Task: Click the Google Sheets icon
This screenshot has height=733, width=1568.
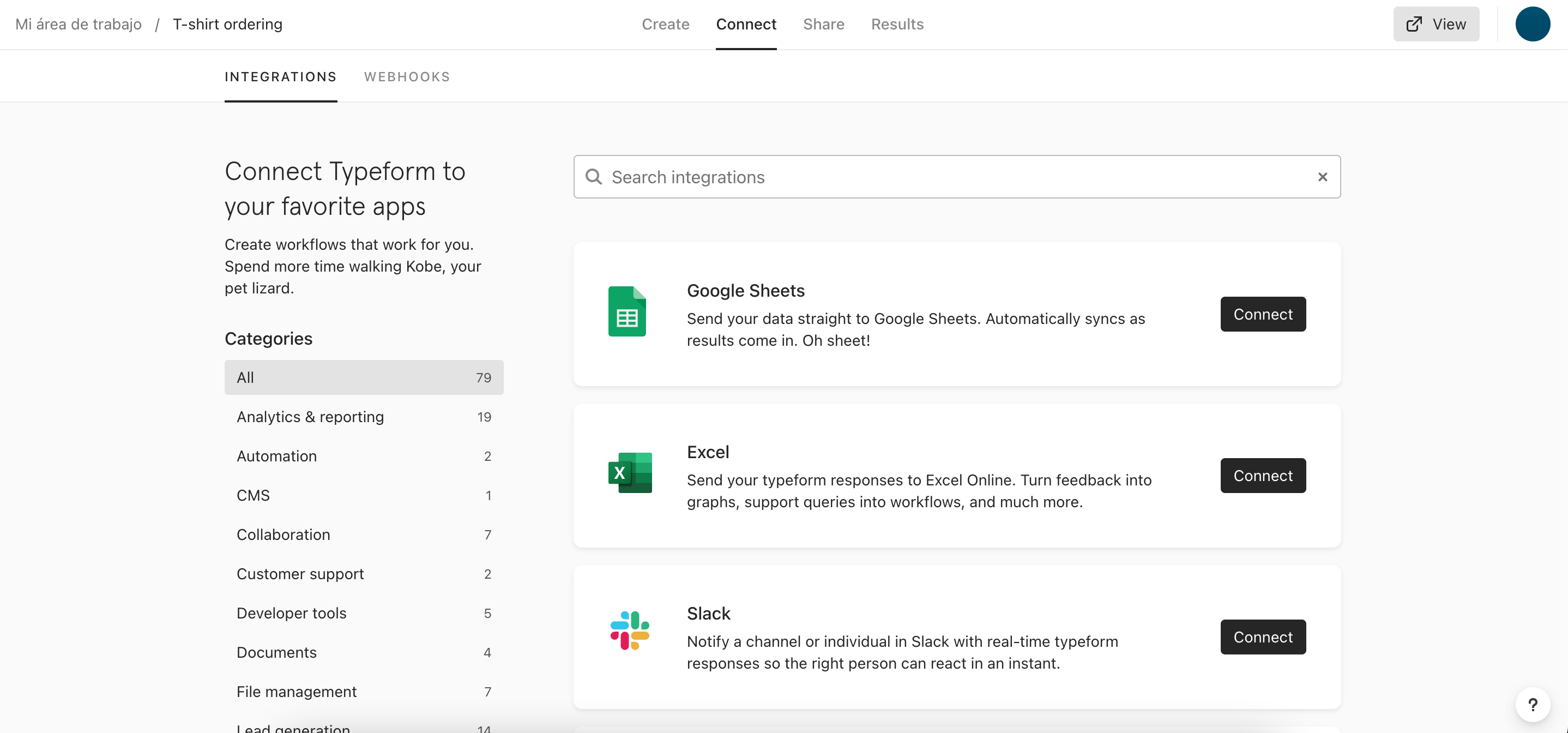Action: pyautogui.click(x=627, y=311)
